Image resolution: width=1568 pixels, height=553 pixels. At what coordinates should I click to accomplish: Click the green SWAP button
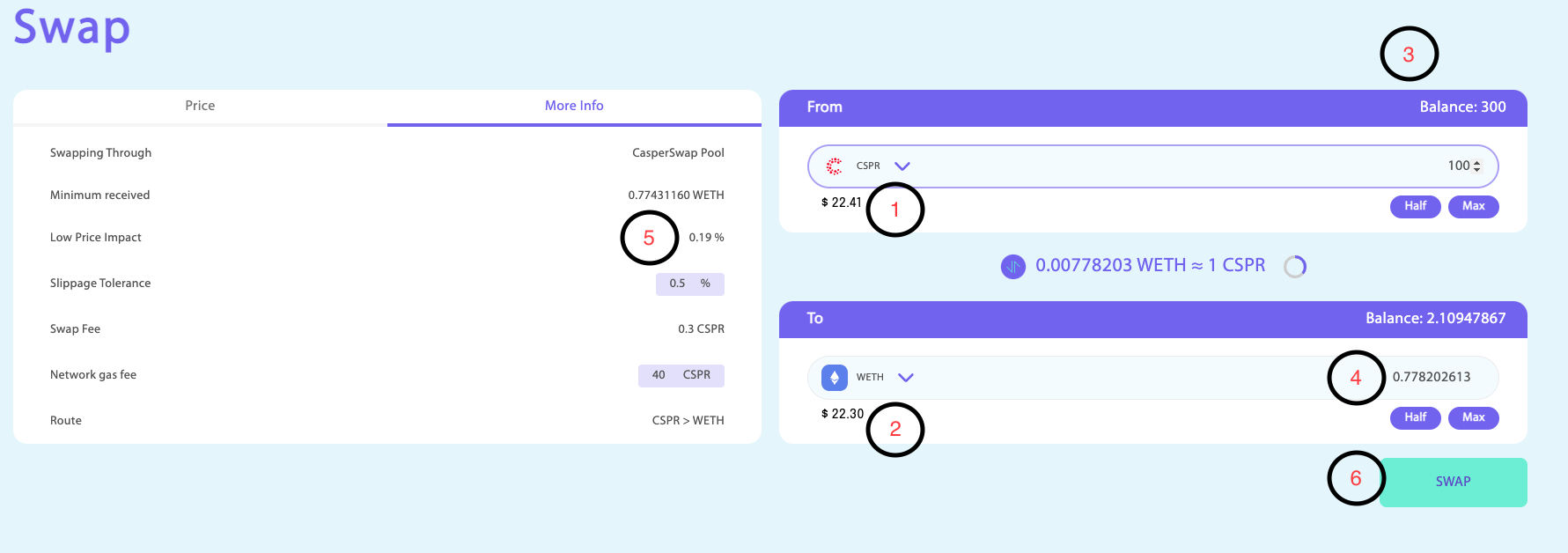pyautogui.click(x=1454, y=482)
